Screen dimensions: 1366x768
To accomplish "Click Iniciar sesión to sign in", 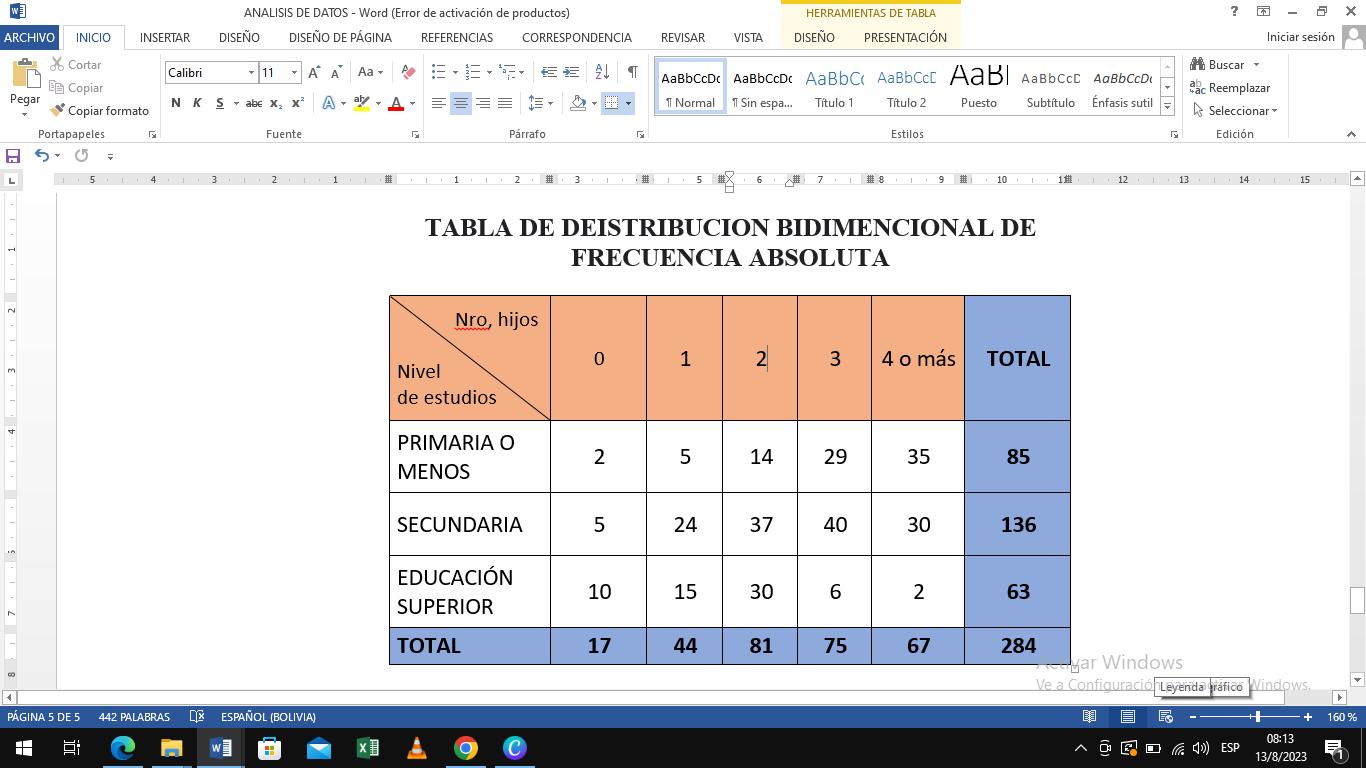I will pos(1301,37).
